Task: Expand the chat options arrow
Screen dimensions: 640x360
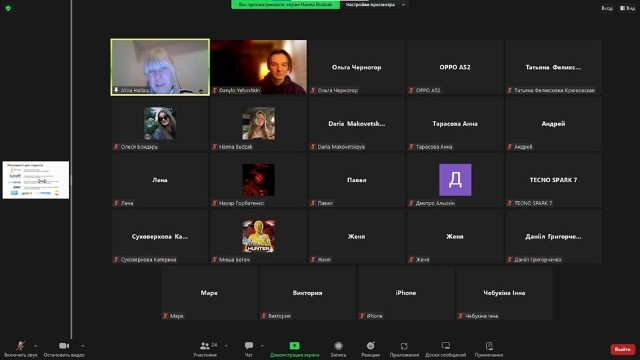Action: pyautogui.click(x=262, y=346)
